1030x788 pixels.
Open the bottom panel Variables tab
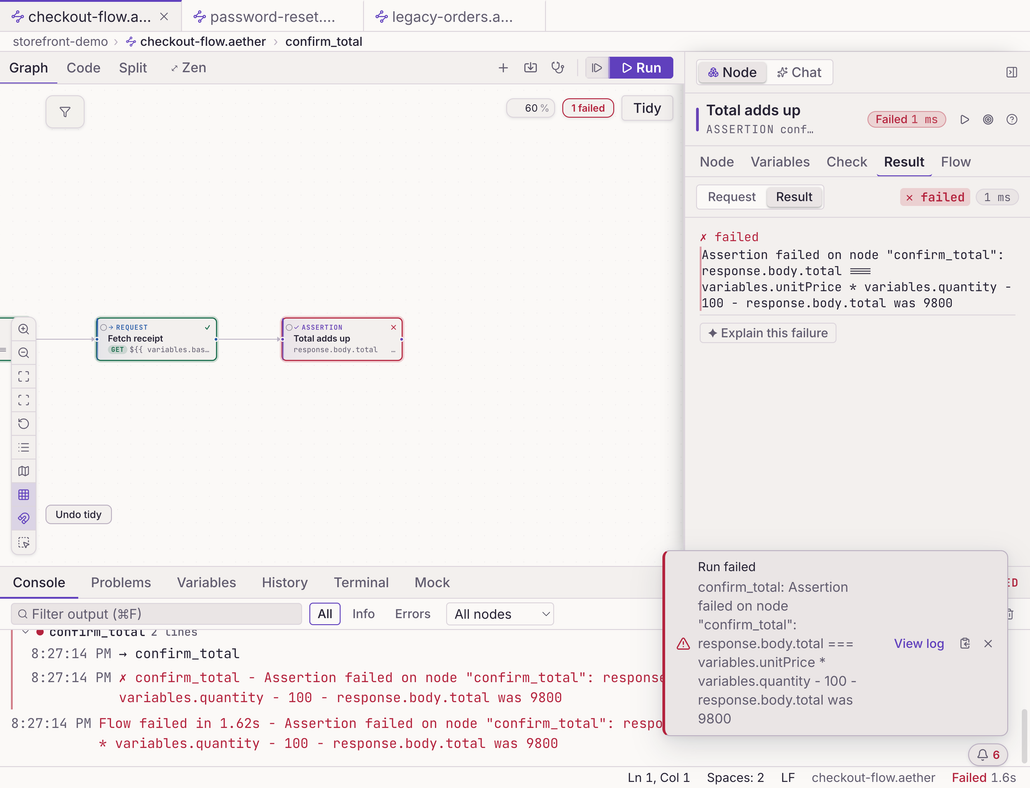pyautogui.click(x=206, y=582)
